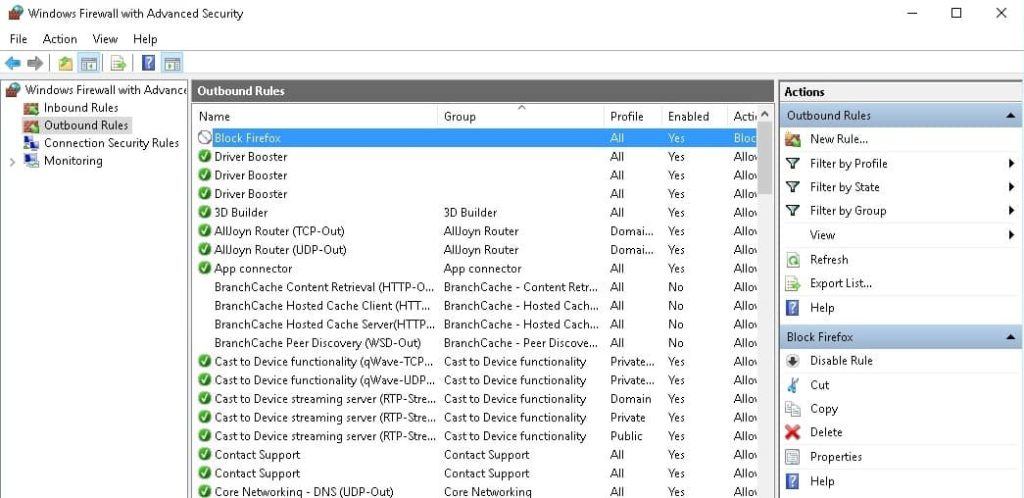Collapse the Outbound Rules actions section
The image size is (1024, 498).
click(1011, 116)
